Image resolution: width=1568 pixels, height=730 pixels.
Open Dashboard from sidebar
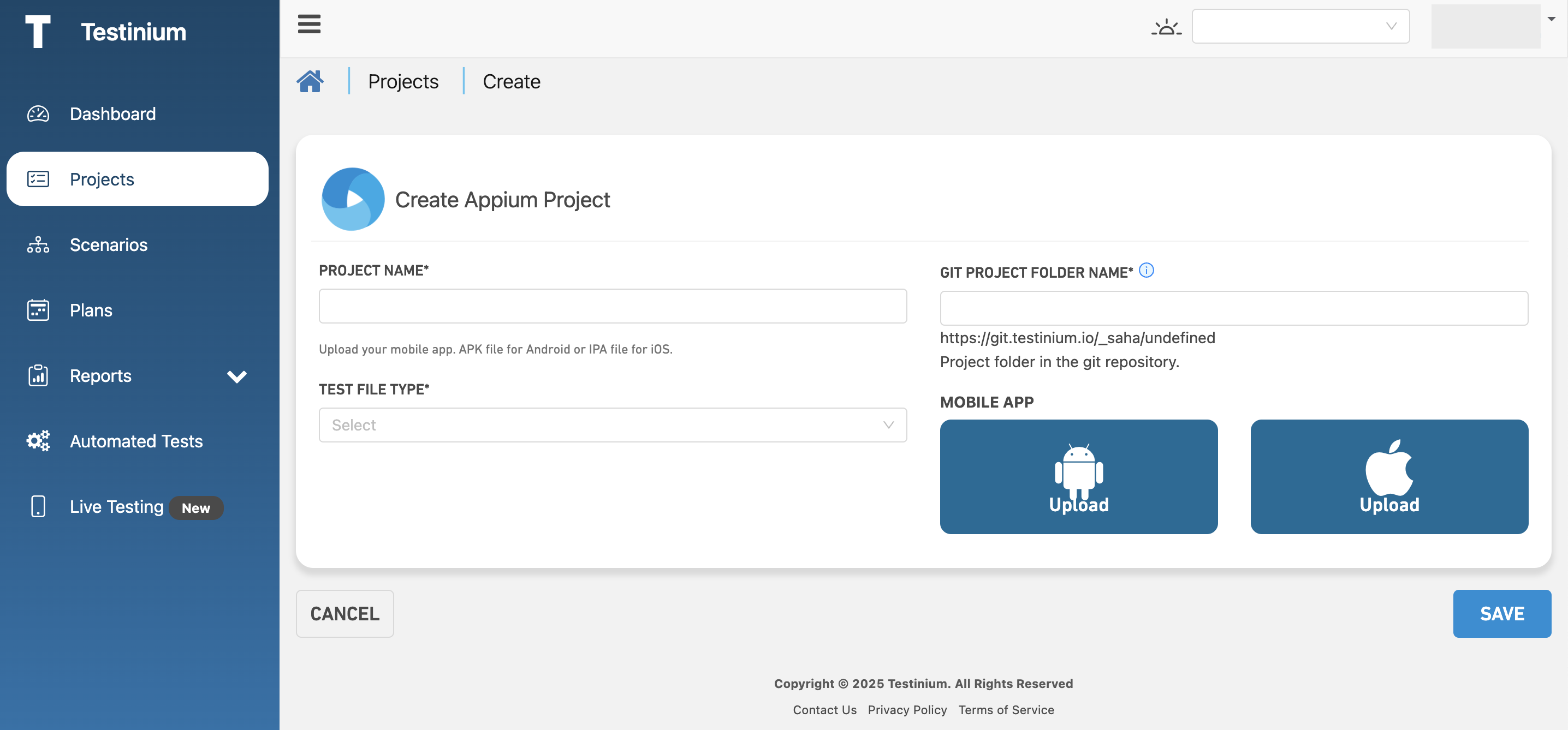click(x=112, y=114)
